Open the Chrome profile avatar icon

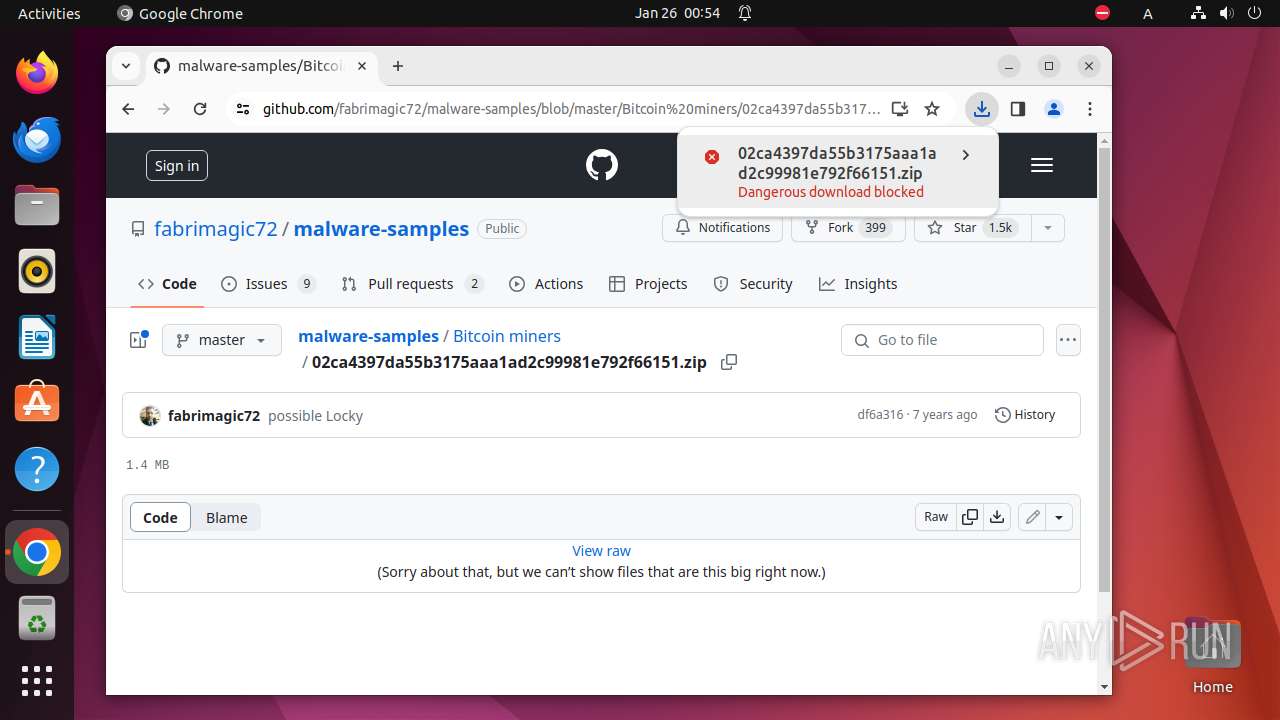(x=1054, y=109)
